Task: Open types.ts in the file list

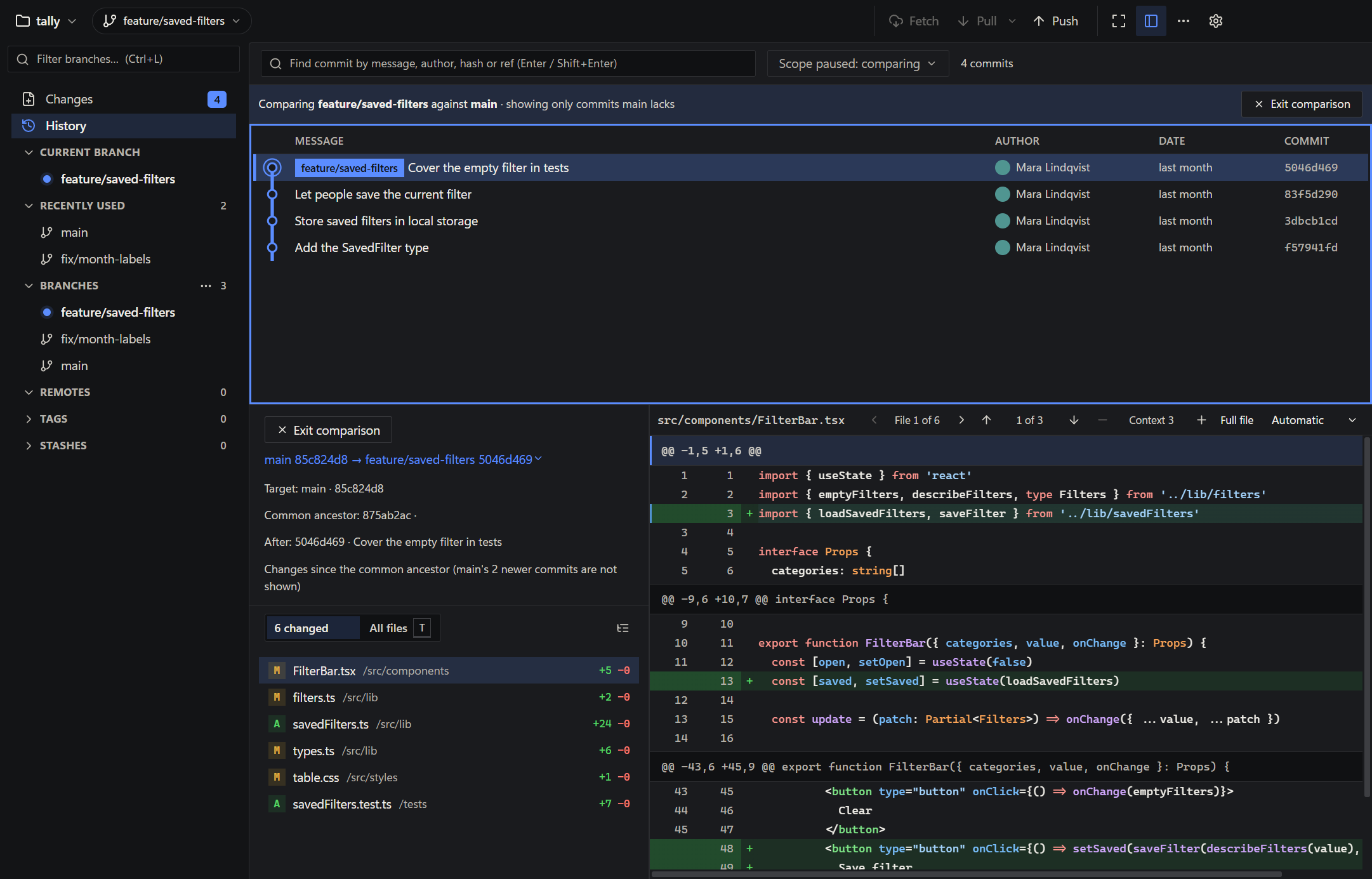Action: [x=449, y=751]
